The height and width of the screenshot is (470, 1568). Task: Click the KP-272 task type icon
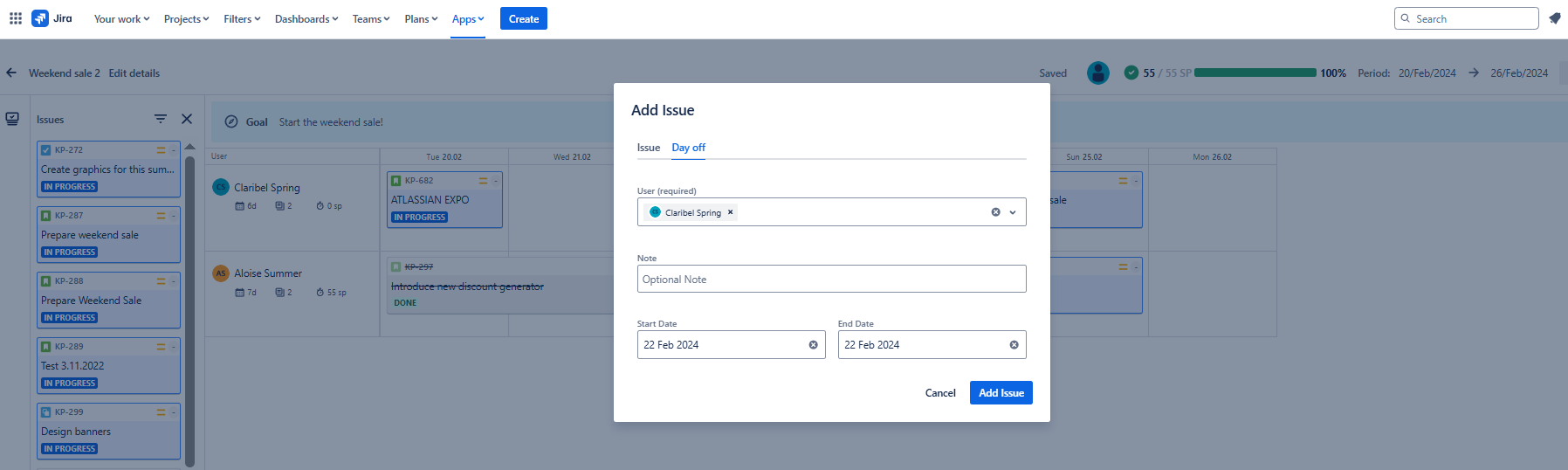46,150
